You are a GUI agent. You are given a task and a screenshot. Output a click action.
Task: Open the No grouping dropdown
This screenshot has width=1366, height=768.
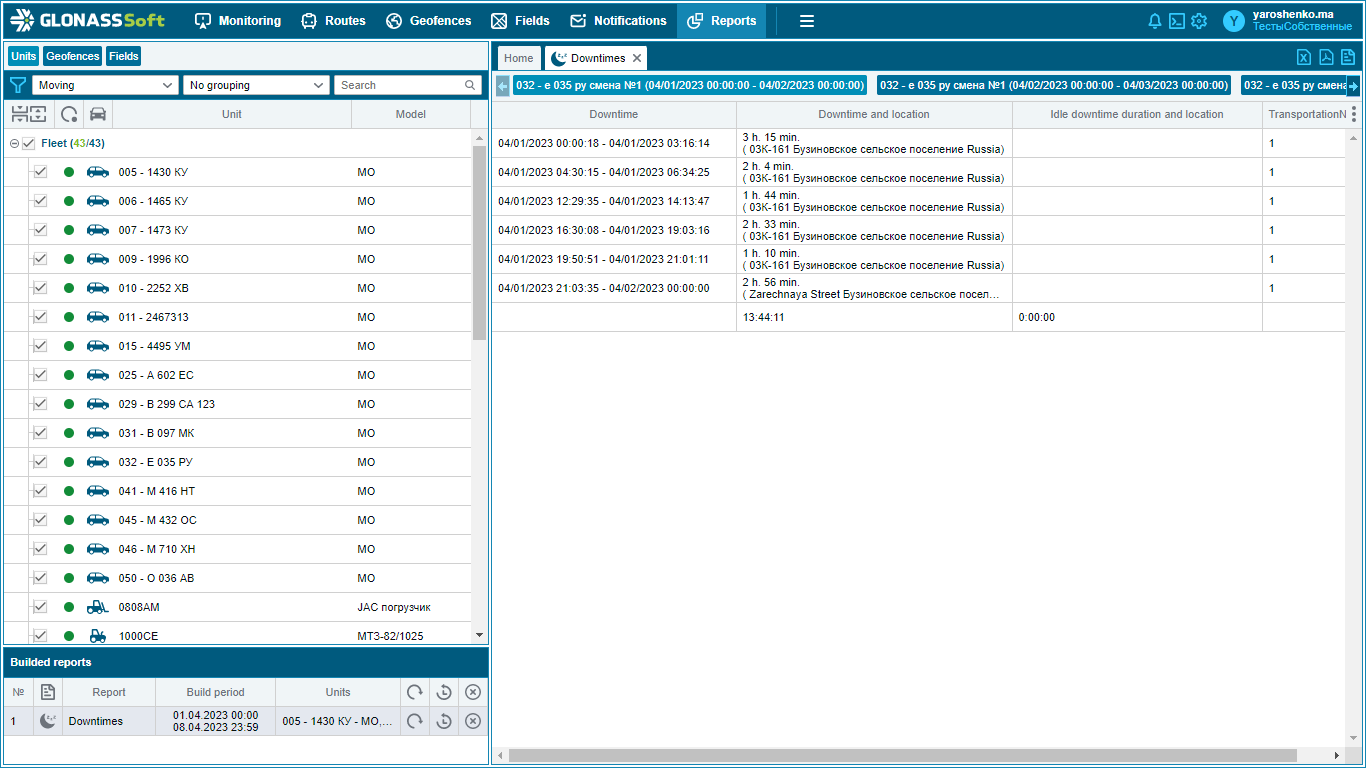tap(256, 85)
